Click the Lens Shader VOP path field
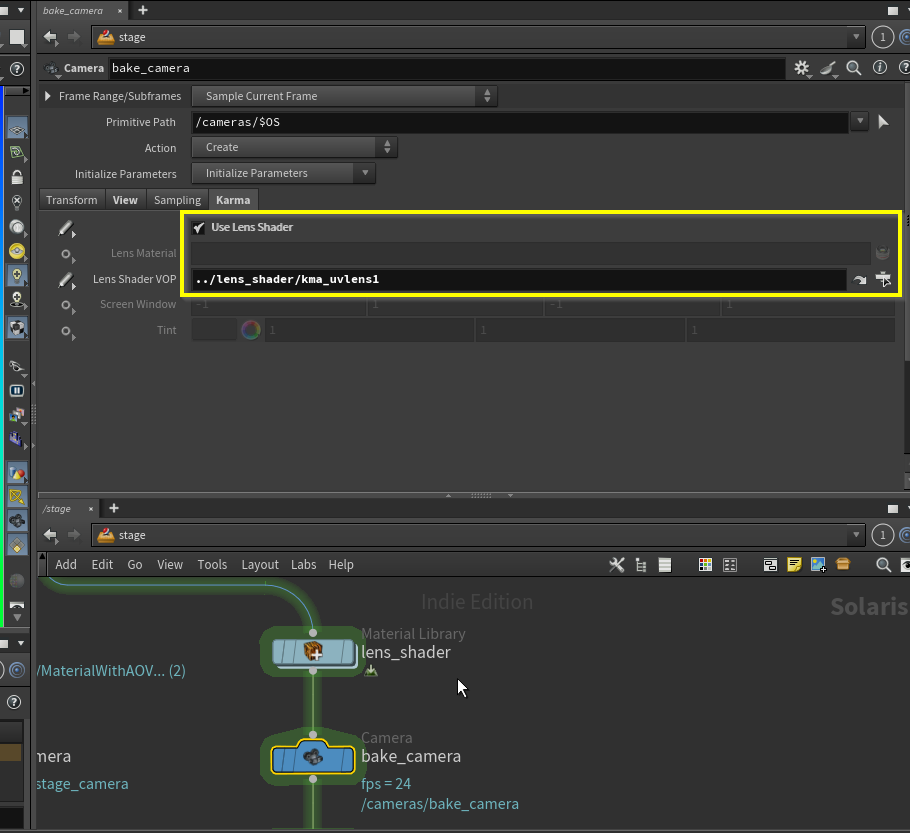 (x=519, y=280)
